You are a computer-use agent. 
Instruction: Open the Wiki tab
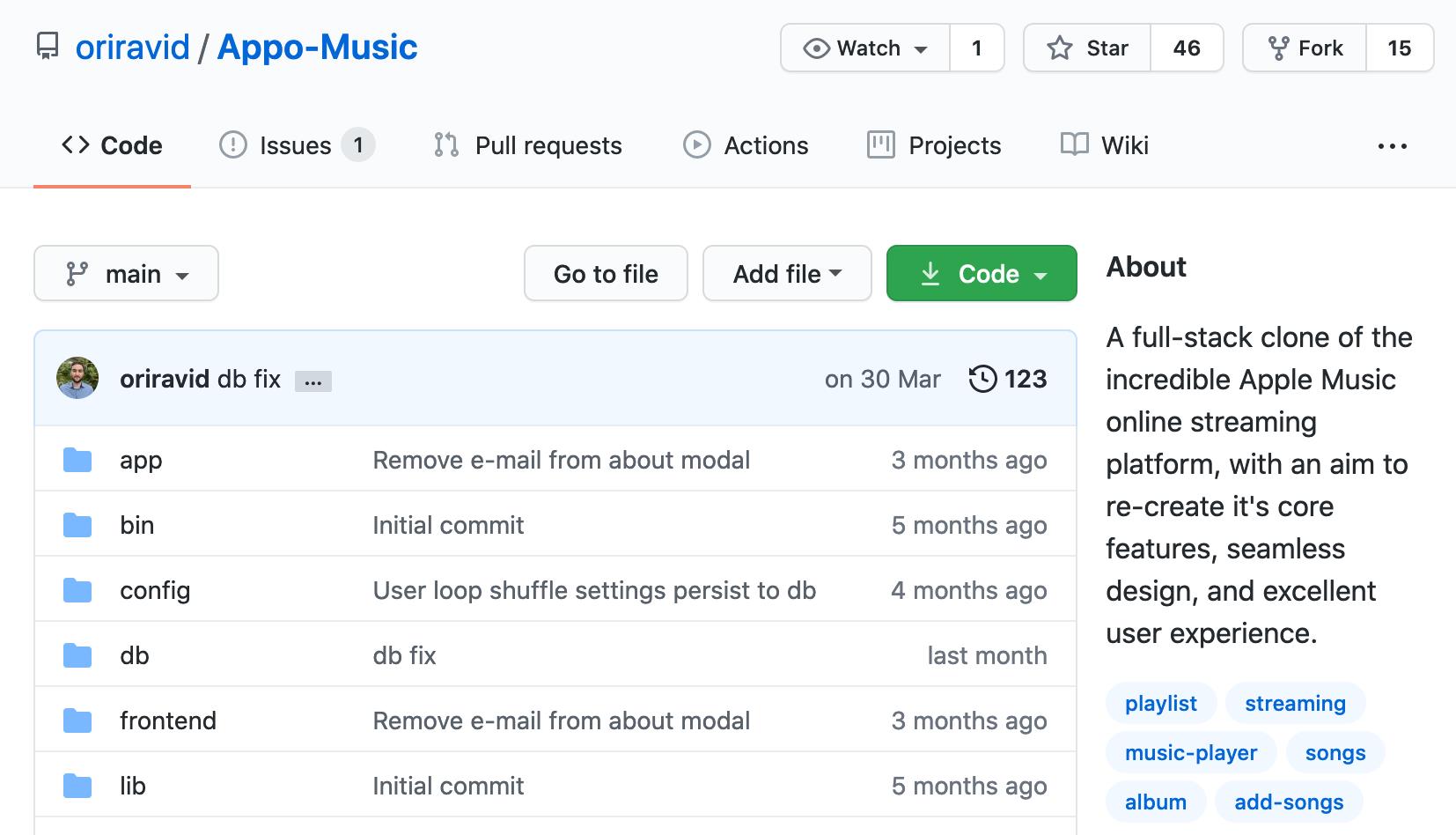click(1105, 145)
